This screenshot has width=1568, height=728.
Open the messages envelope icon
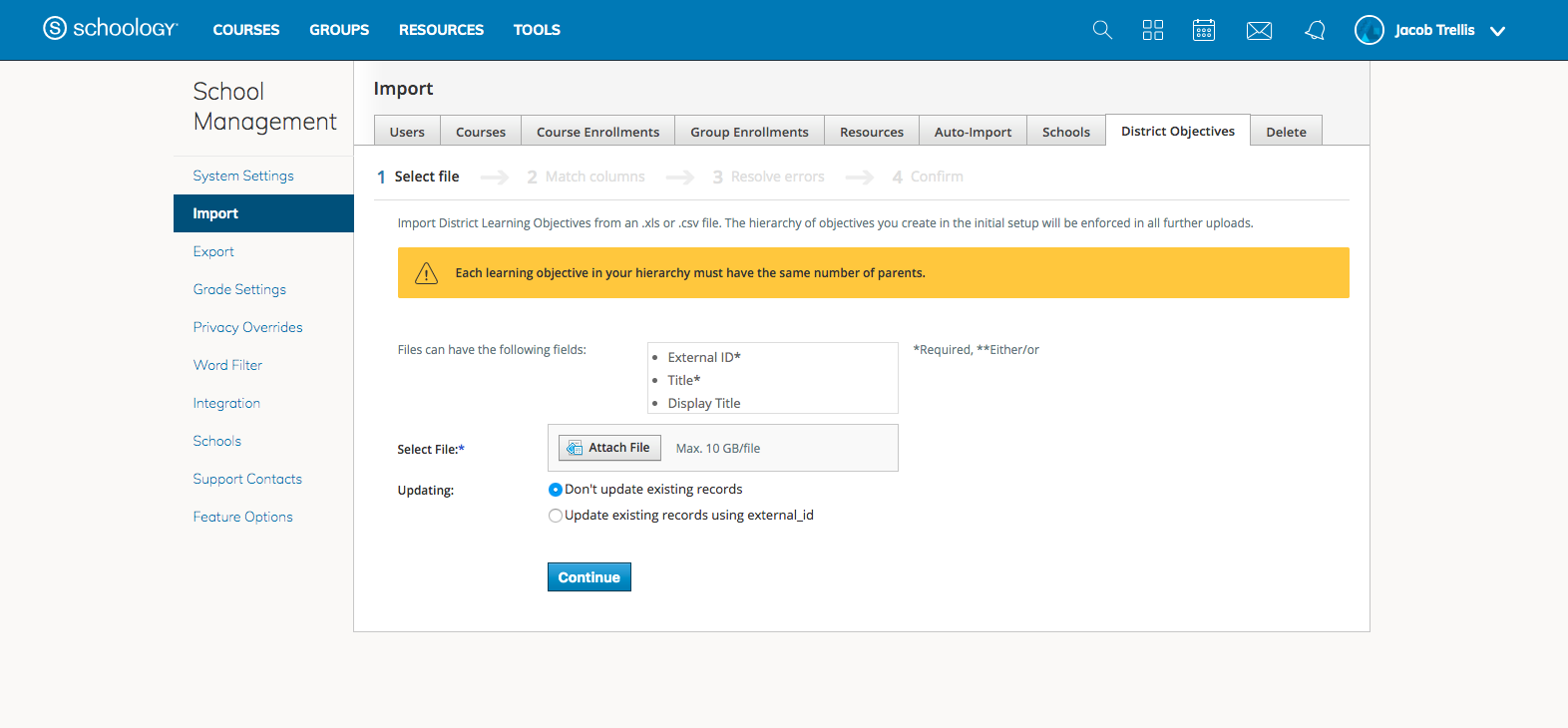pos(1259,31)
